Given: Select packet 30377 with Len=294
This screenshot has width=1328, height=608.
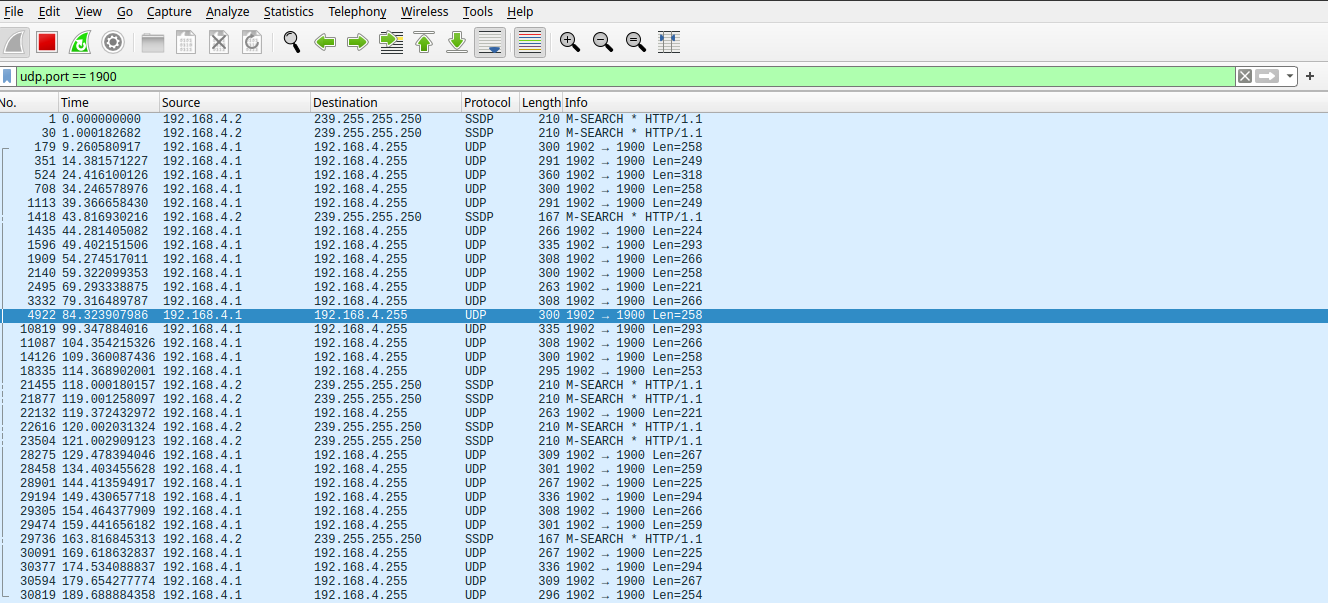Looking at the screenshot, I should [x=664, y=567].
